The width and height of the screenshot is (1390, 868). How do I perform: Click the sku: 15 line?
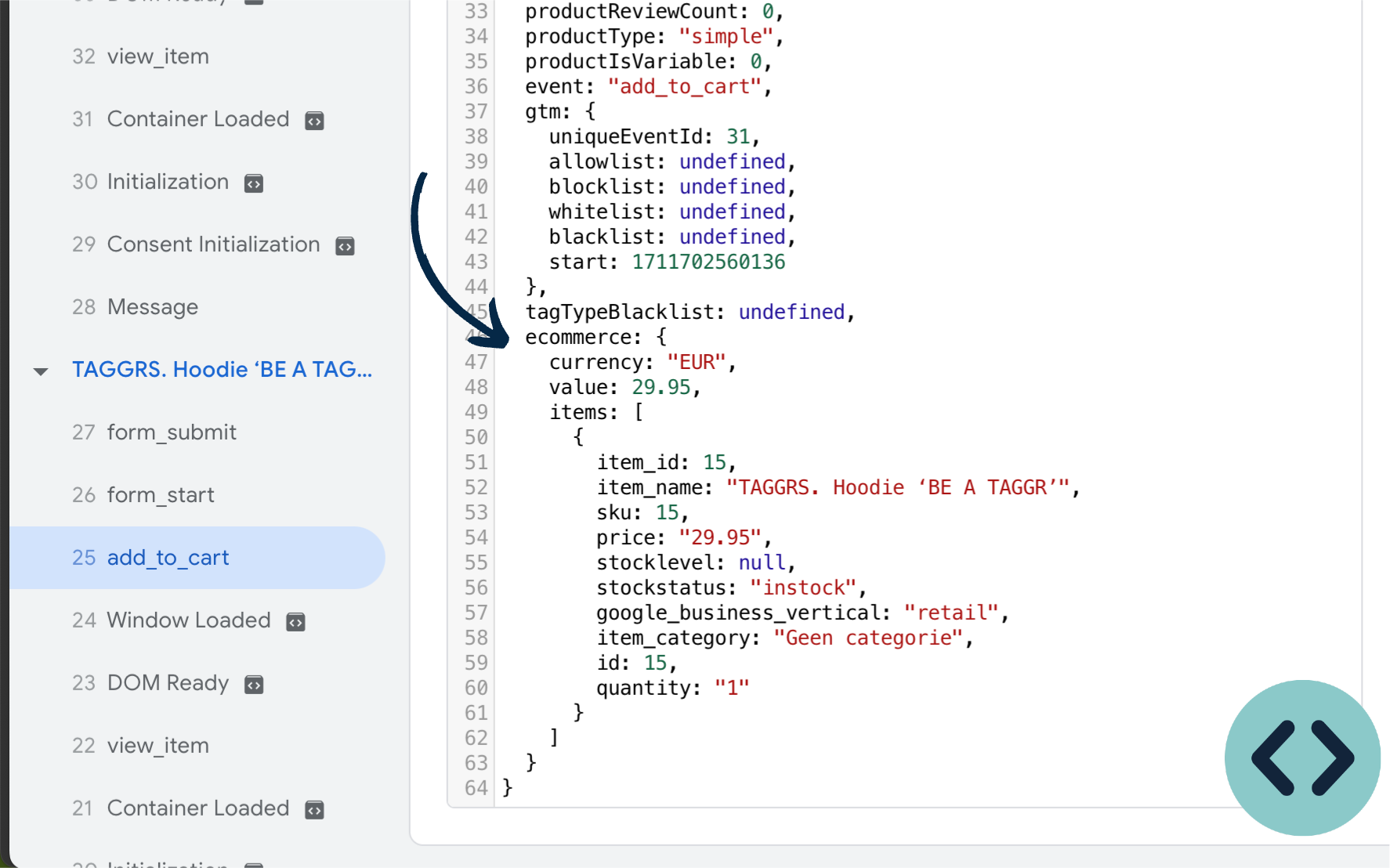tap(643, 512)
